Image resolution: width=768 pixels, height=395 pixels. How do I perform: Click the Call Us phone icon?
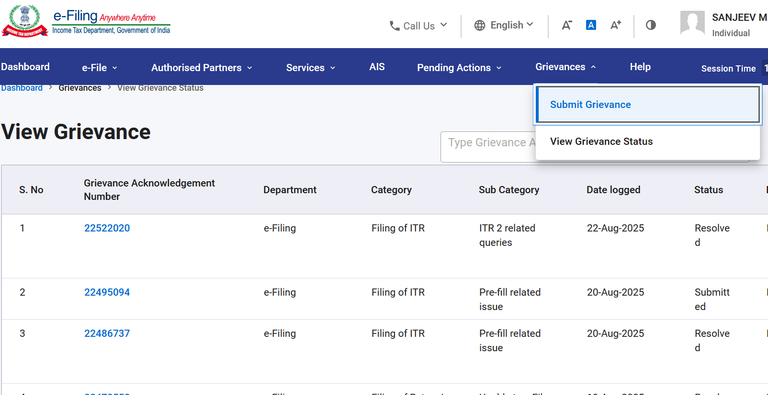click(394, 25)
